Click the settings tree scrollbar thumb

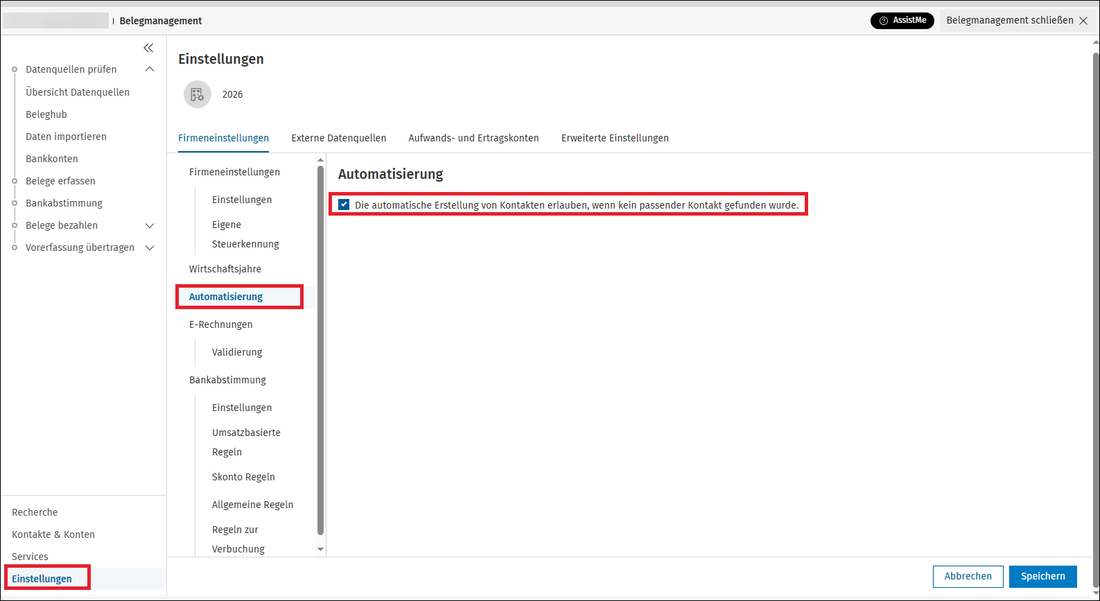tap(321, 350)
